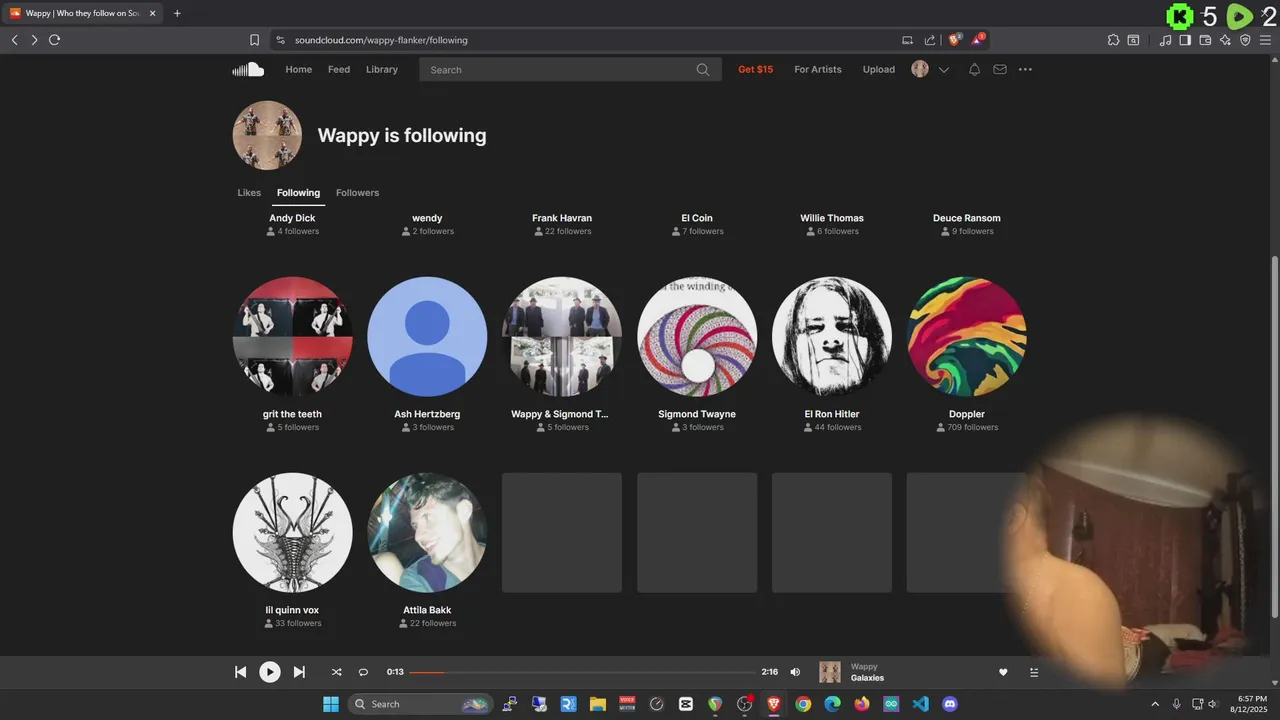Click the search magnifier icon
The height and width of the screenshot is (720, 1280).
(703, 70)
